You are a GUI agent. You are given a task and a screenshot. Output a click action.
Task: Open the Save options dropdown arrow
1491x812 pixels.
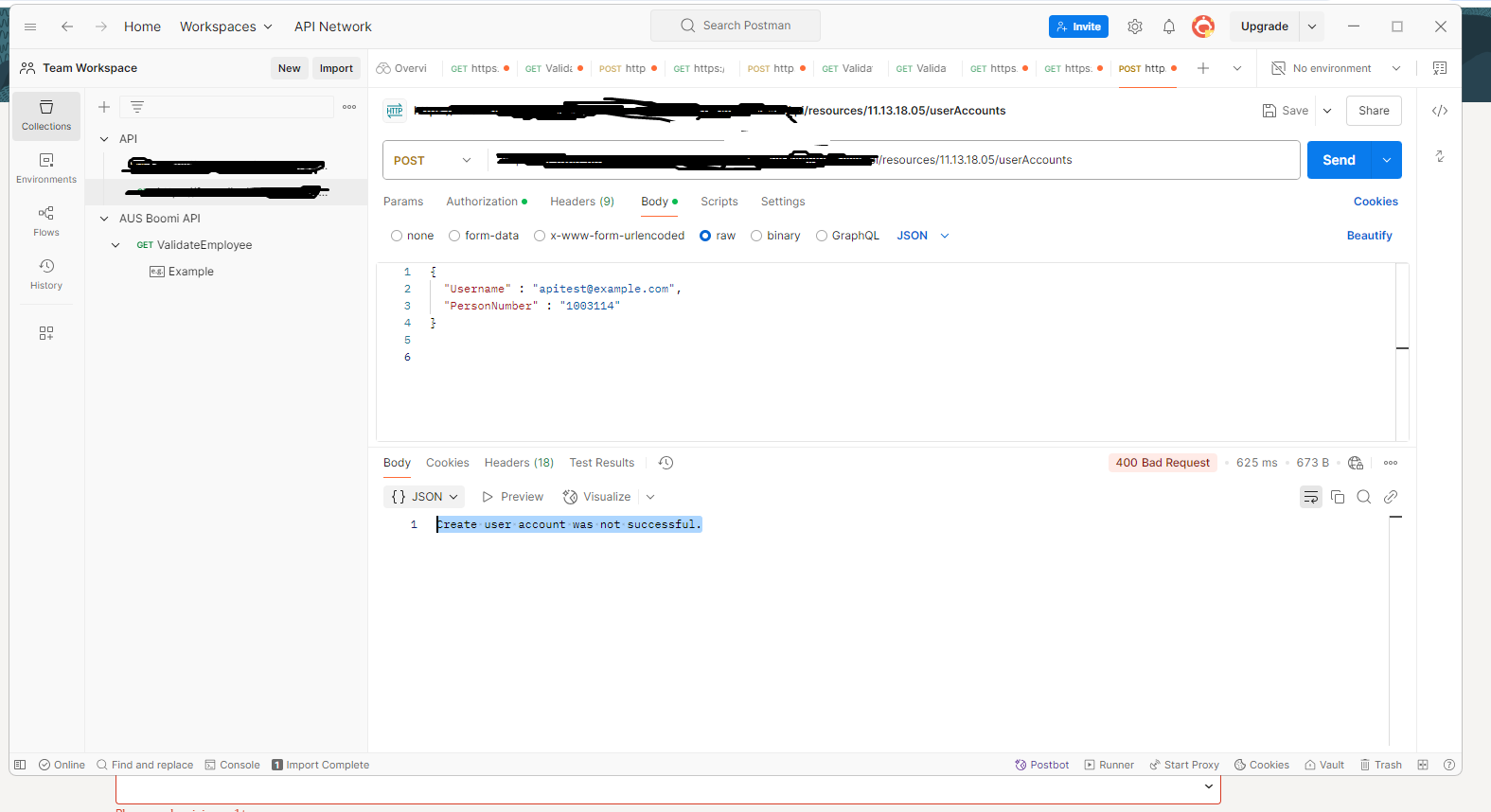(x=1327, y=111)
